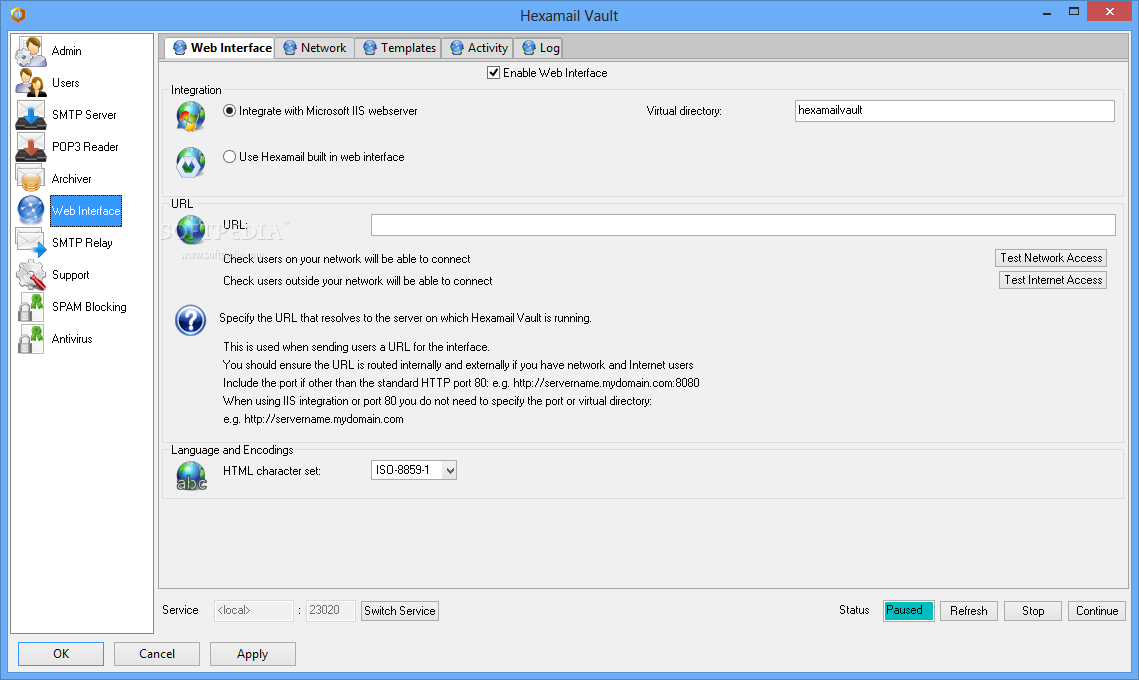Viewport: 1139px width, 680px height.
Task: Select the Users label in sidebar
Action: 65,83
